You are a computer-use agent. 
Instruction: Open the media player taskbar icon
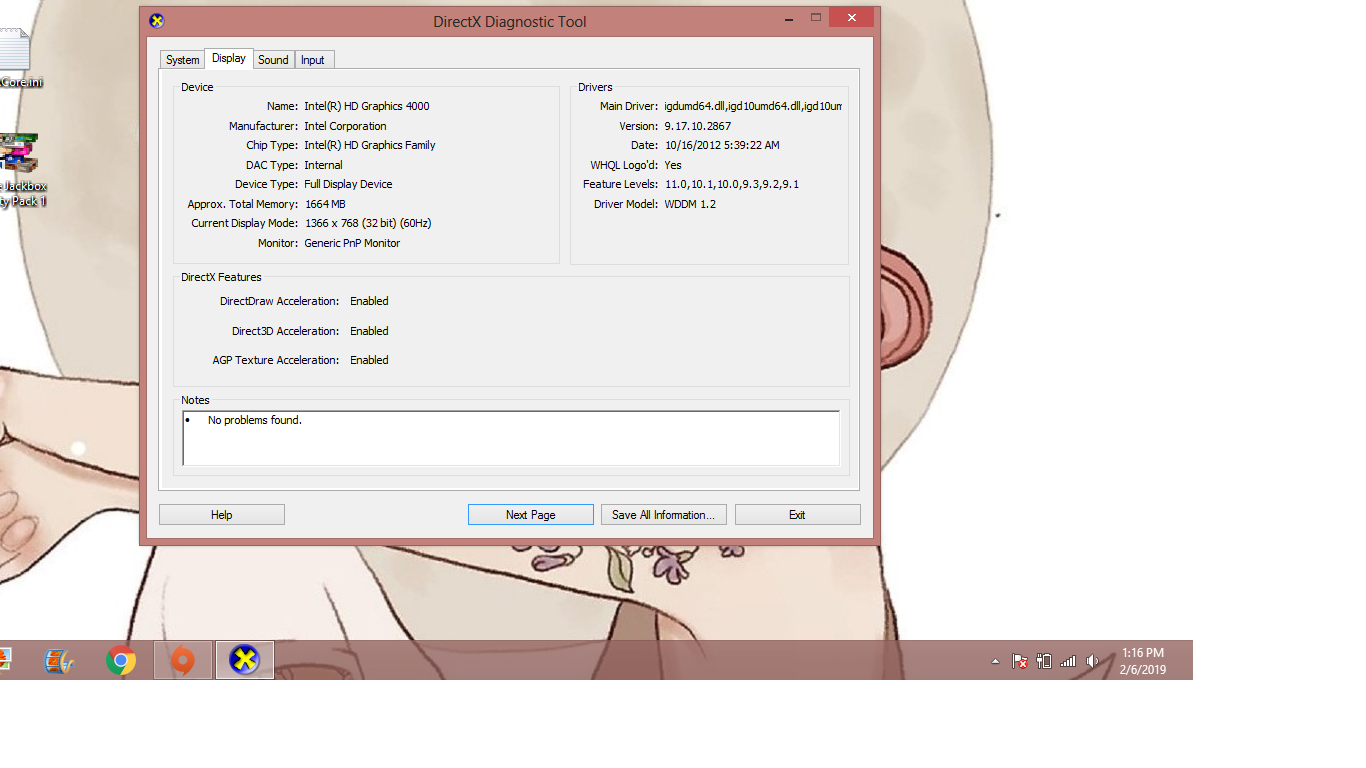tap(59, 661)
